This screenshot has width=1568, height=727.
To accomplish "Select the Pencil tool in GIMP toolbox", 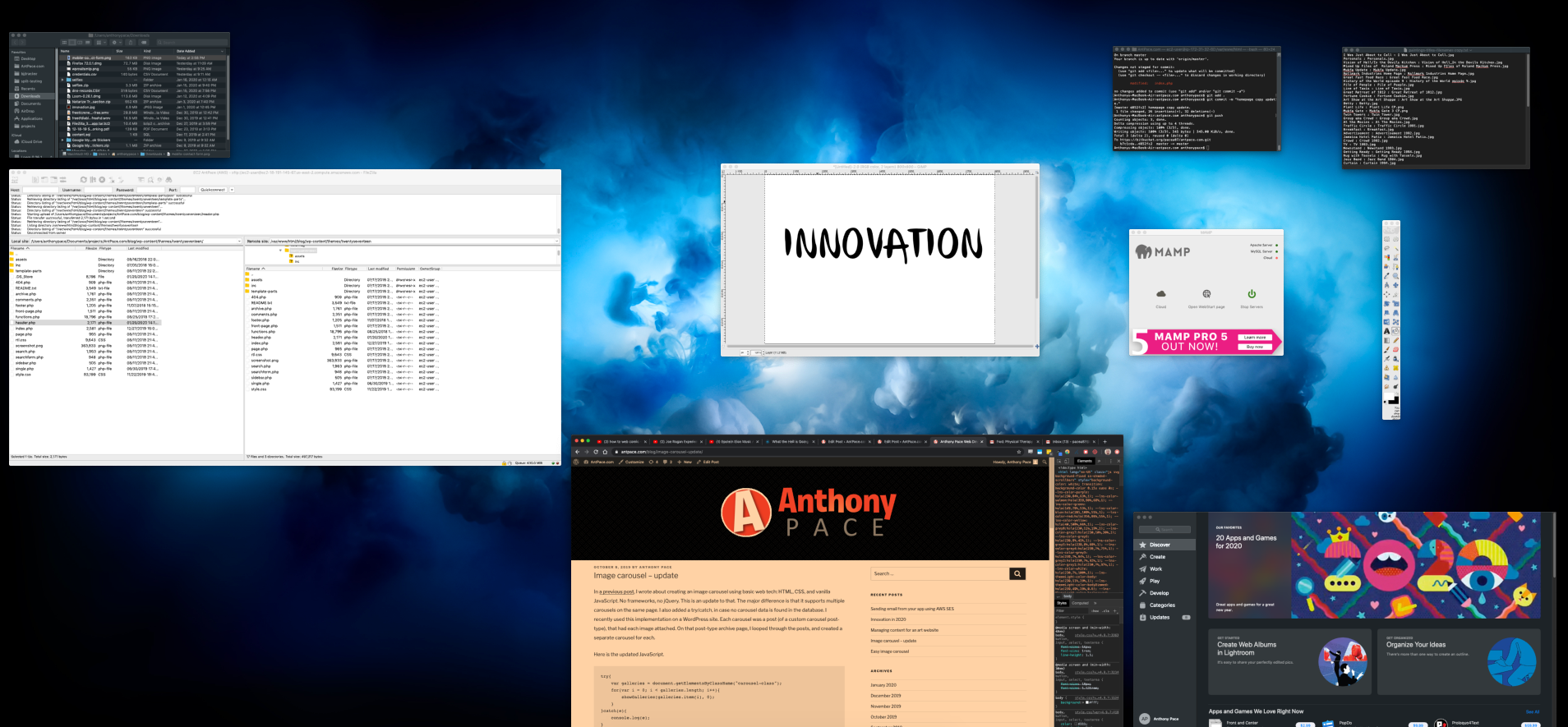I will pyautogui.click(x=1395, y=339).
